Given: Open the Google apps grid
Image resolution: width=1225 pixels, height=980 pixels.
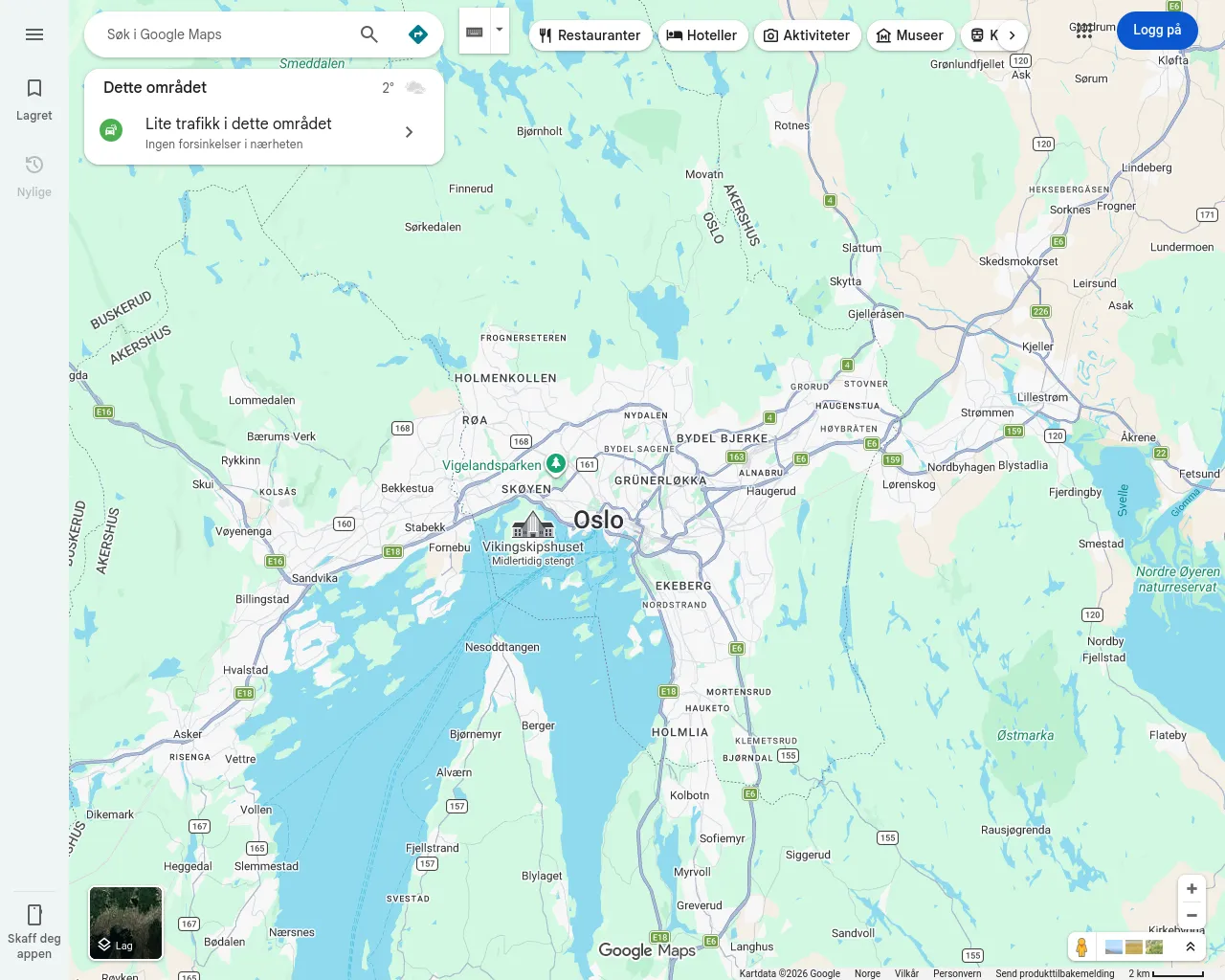Looking at the screenshot, I should click(1084, 31).
